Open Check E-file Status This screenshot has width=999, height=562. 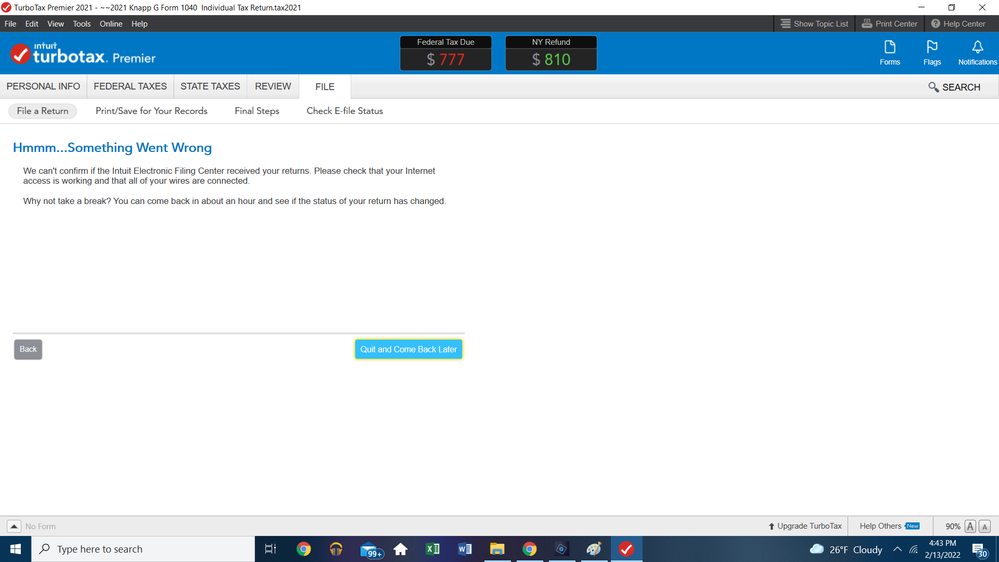(x=345, y=111)
